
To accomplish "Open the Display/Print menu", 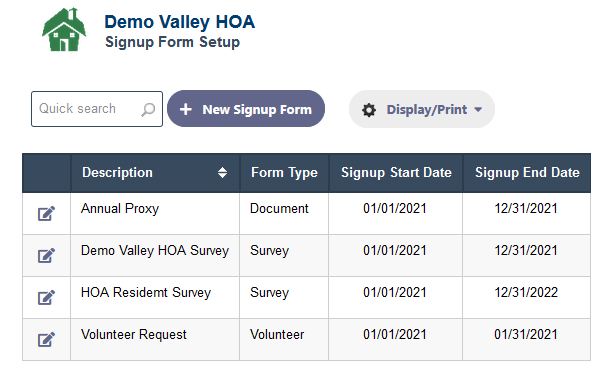I will [422, 109].
